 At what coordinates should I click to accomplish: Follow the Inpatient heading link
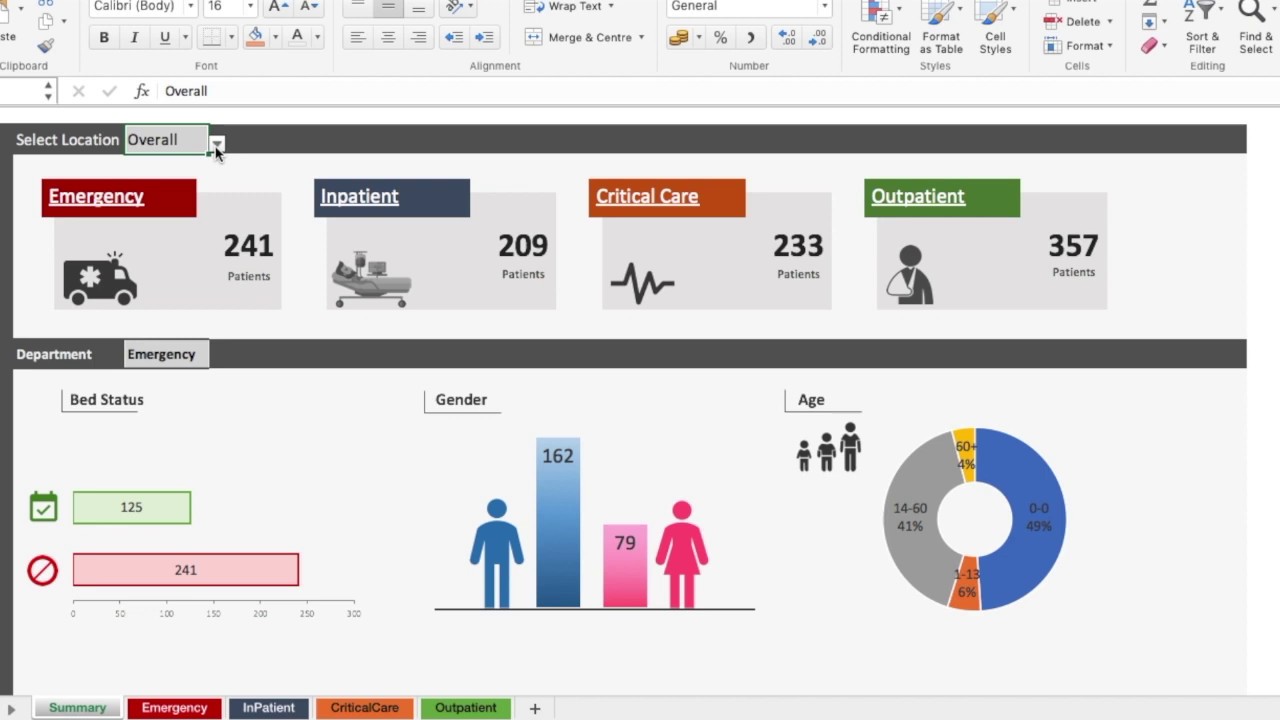click(359, 197)
